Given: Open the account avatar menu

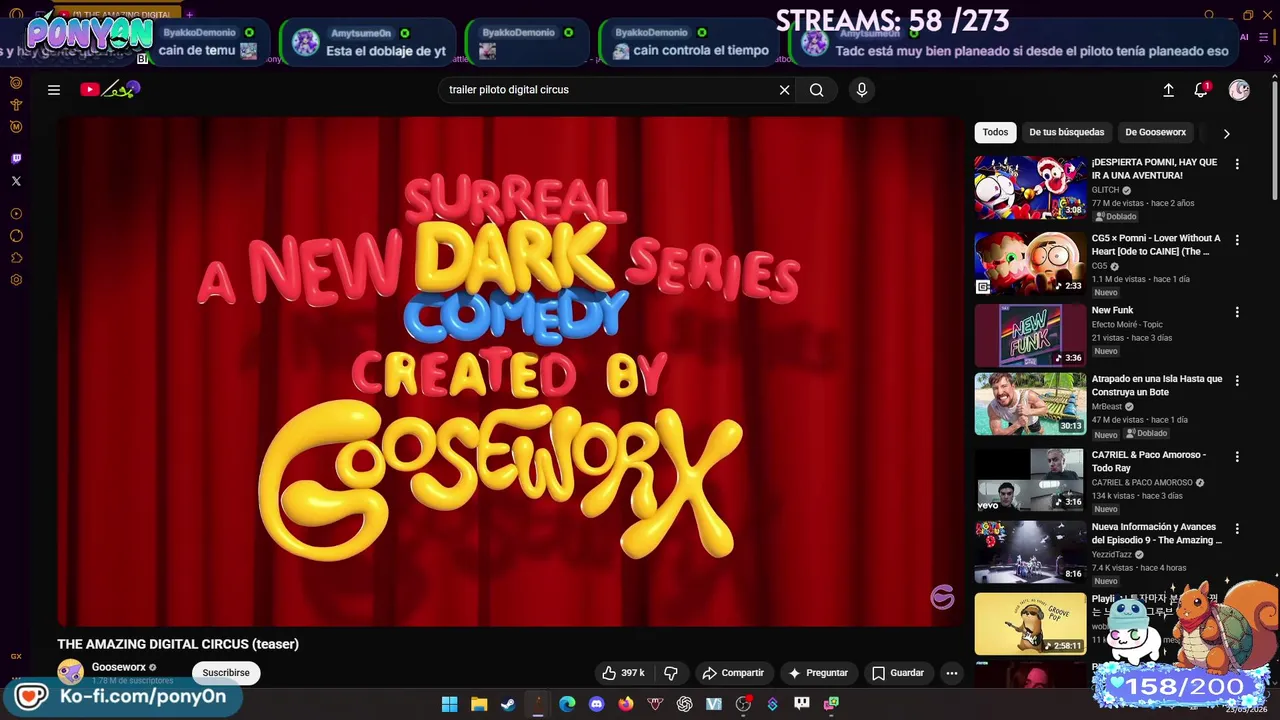Looking at the screenshot, I should (1239, 90).
